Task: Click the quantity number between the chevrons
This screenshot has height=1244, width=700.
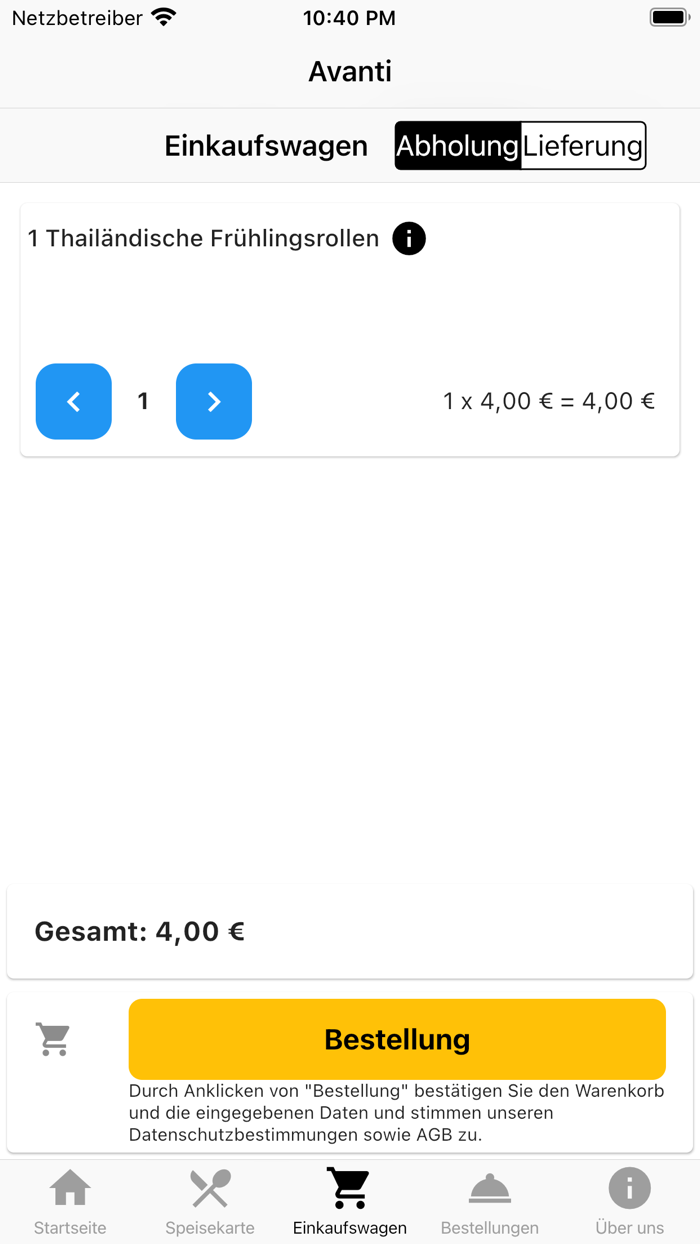Action: pos(143,401)
